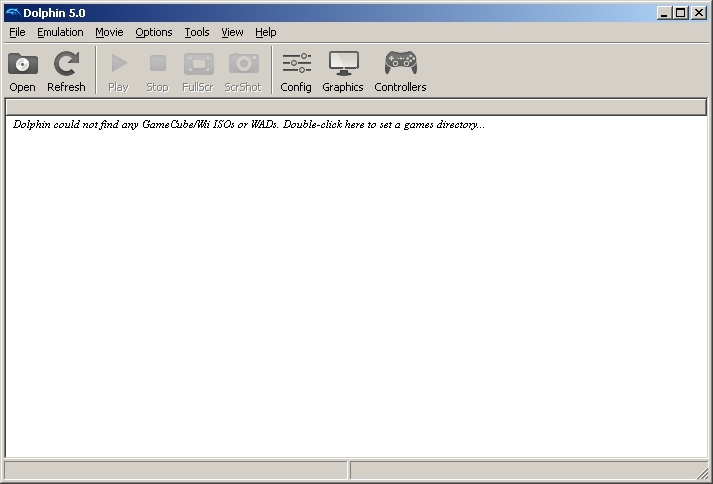713x484 pixels.
Task: Open Controllers settings
Action: pyautogui.click(x=401, y=72)
